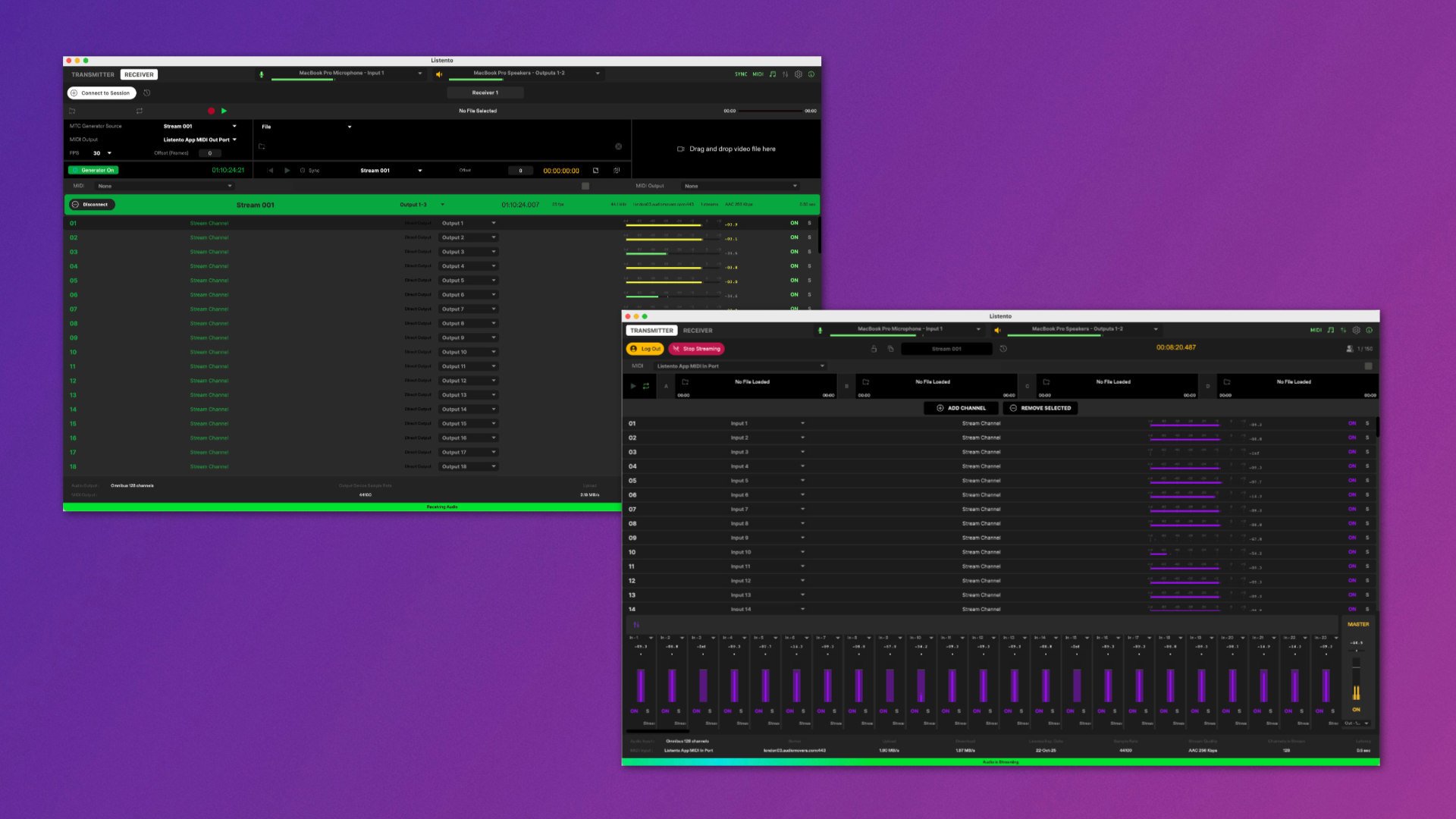This screenshot has height=819, width=1456.
Task: Open the MTC Generator Source Stream 001 dropdown
Action: click(199, 126)
